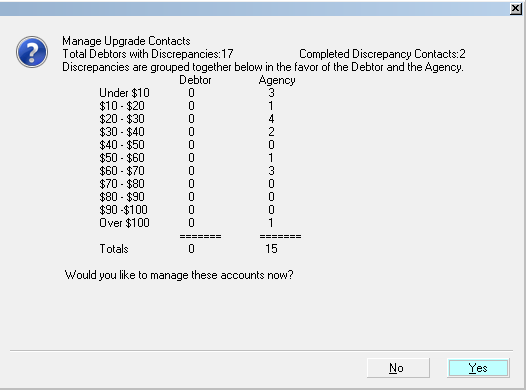Click the Would you like to manage question text
Viewport: 526px width, 390px height.
point(179,275)
